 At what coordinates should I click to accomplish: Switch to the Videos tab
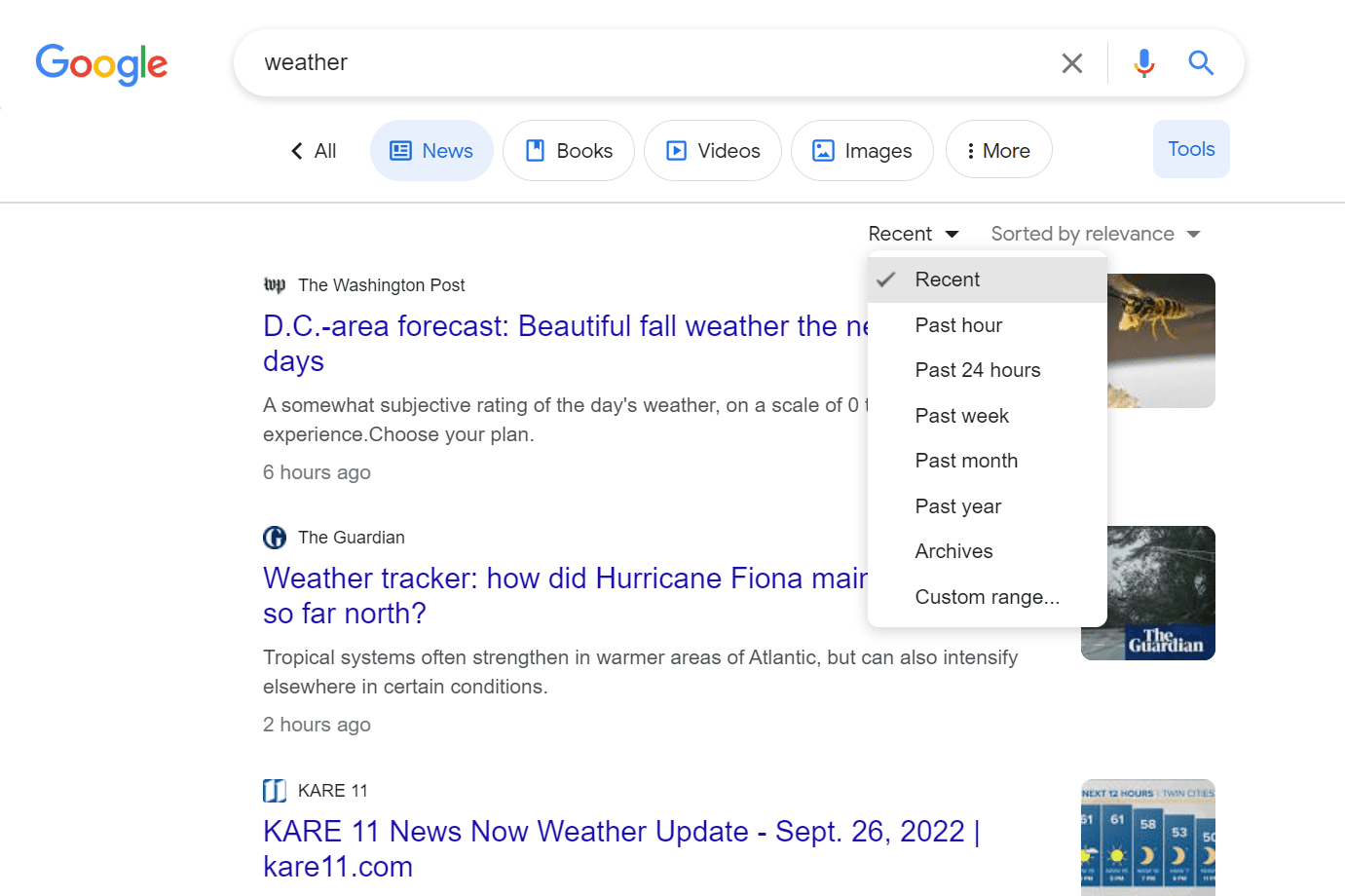click(713, 151)
